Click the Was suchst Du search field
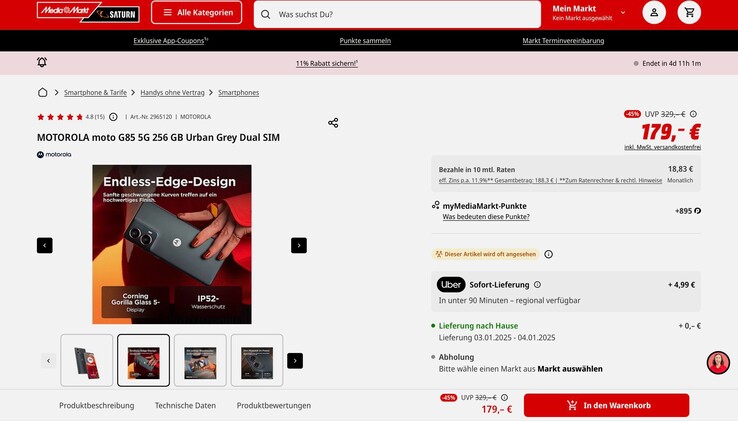Image resolution: width=738 pixels, height=421 pixels. 397,15
